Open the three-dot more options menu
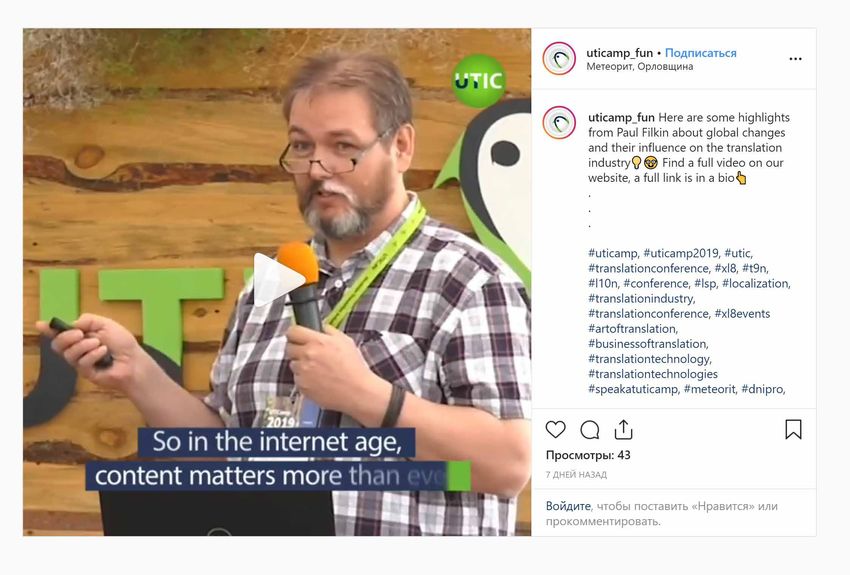 tap(795, 59)
